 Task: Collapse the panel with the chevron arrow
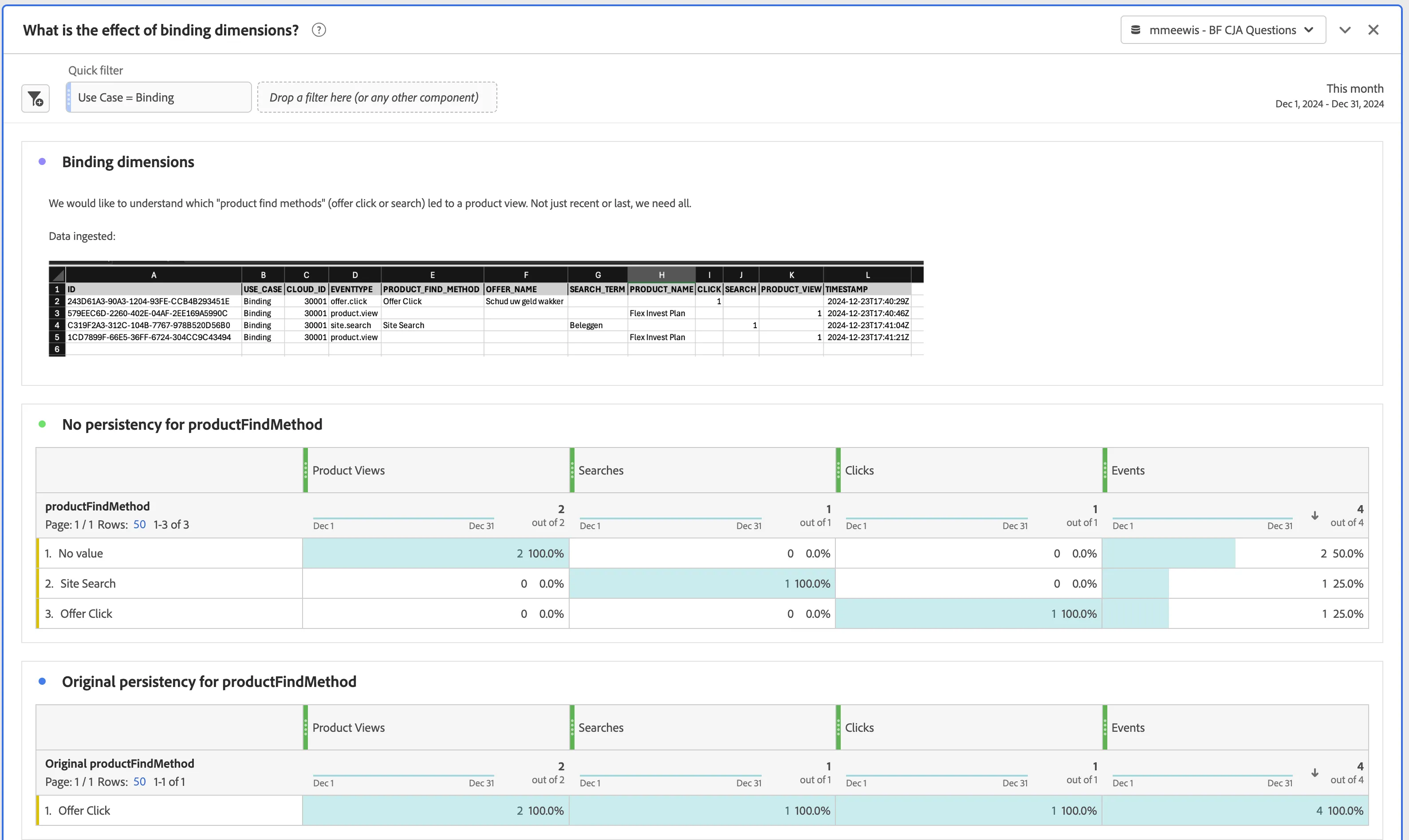[x=1345, y=30]
